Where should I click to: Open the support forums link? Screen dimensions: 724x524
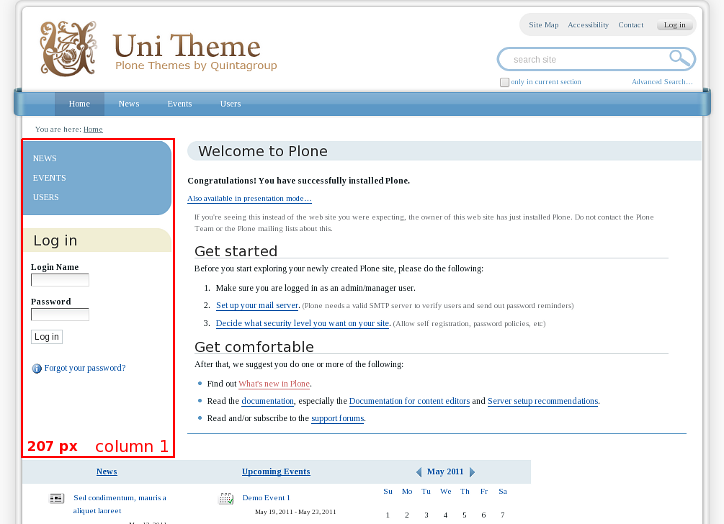point(338,418)
